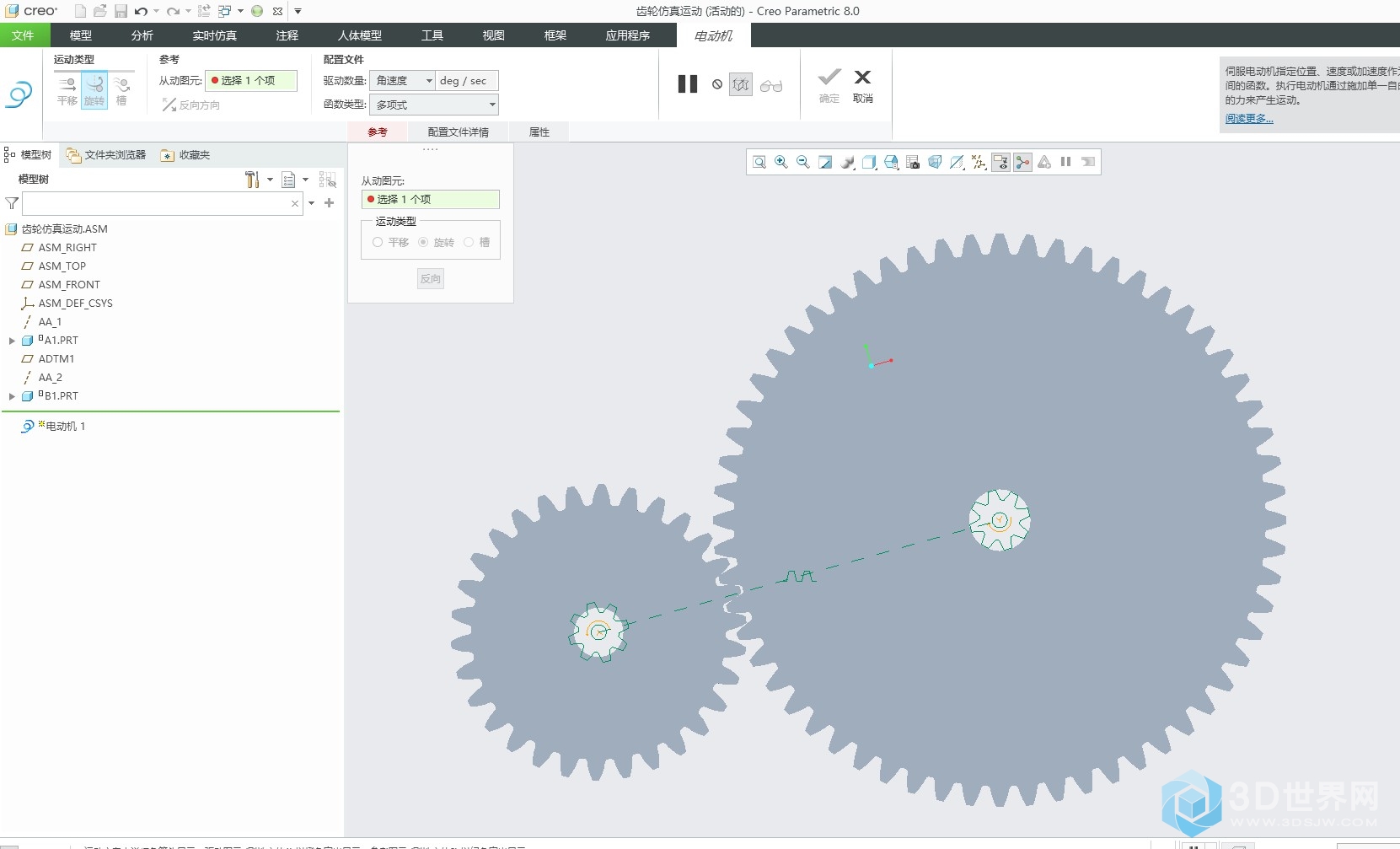This screenshot has height=849, width=1400.
Task: Switch to the 注释 ribbon tab
Action: 287,35
